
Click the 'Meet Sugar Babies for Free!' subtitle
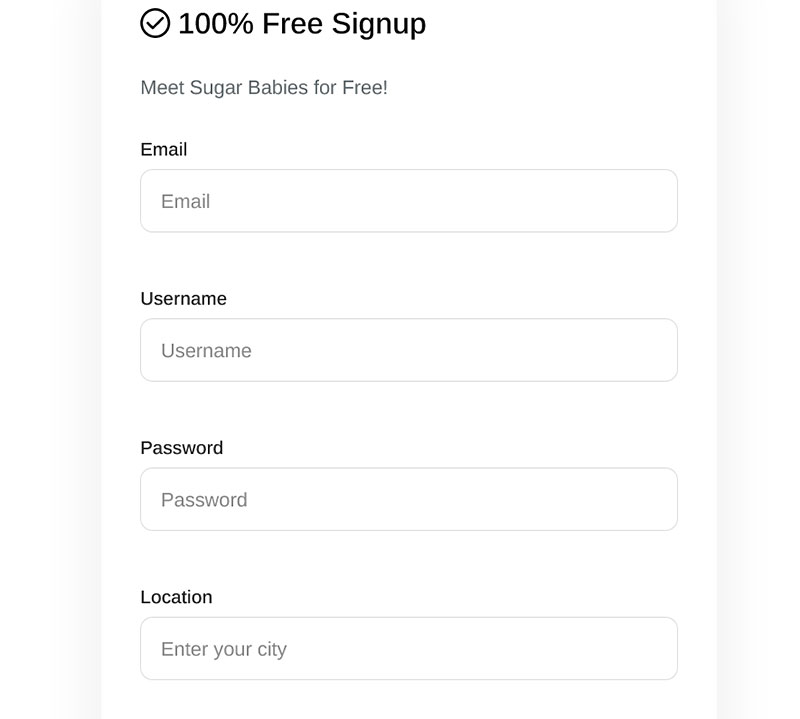(264, 88)
